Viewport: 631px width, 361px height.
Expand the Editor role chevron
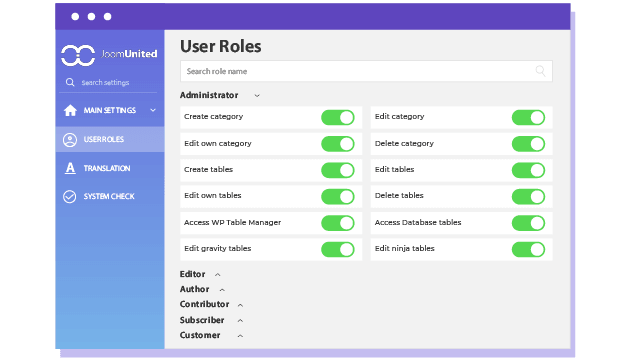coord(217,274)
